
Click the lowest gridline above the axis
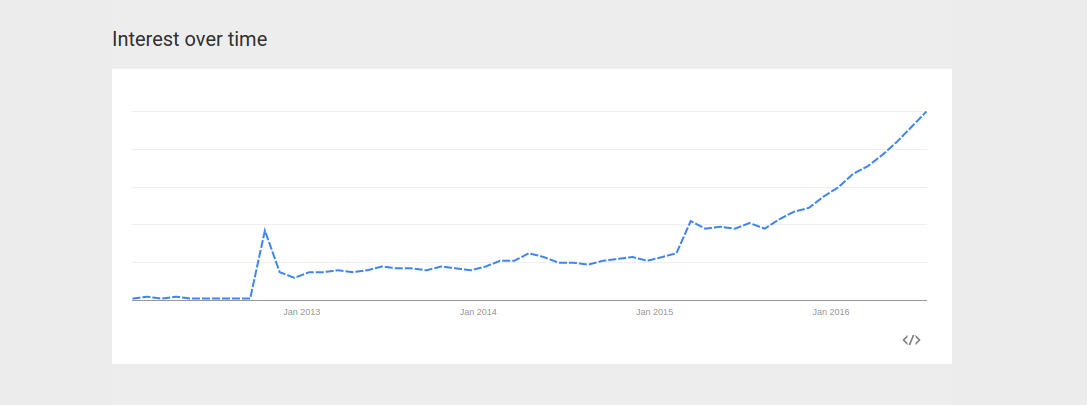coord(529,262)
